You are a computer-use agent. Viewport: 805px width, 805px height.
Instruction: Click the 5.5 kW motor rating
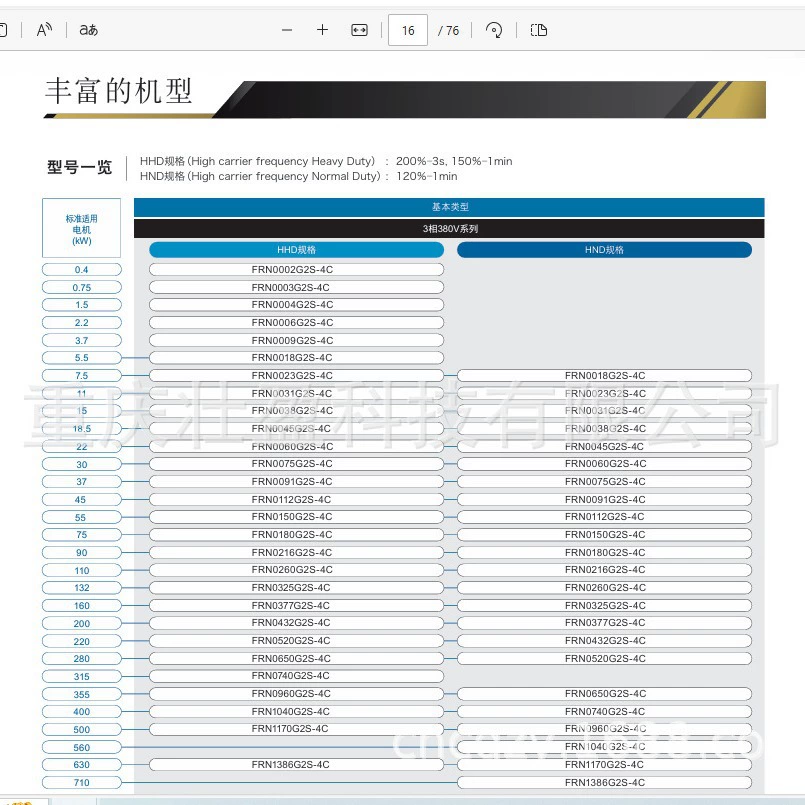82,358
